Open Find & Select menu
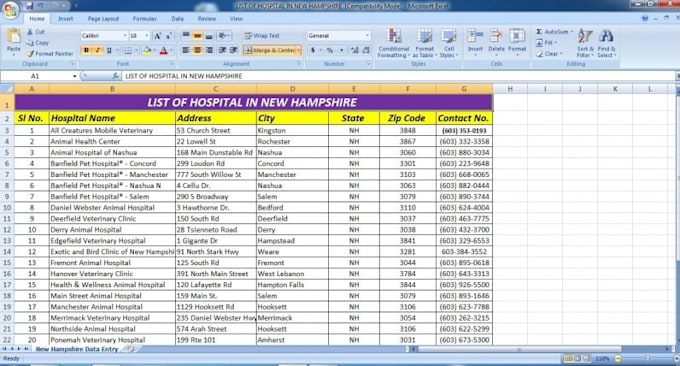The height and width of the screenshot is (366, 680). (606, 43)
